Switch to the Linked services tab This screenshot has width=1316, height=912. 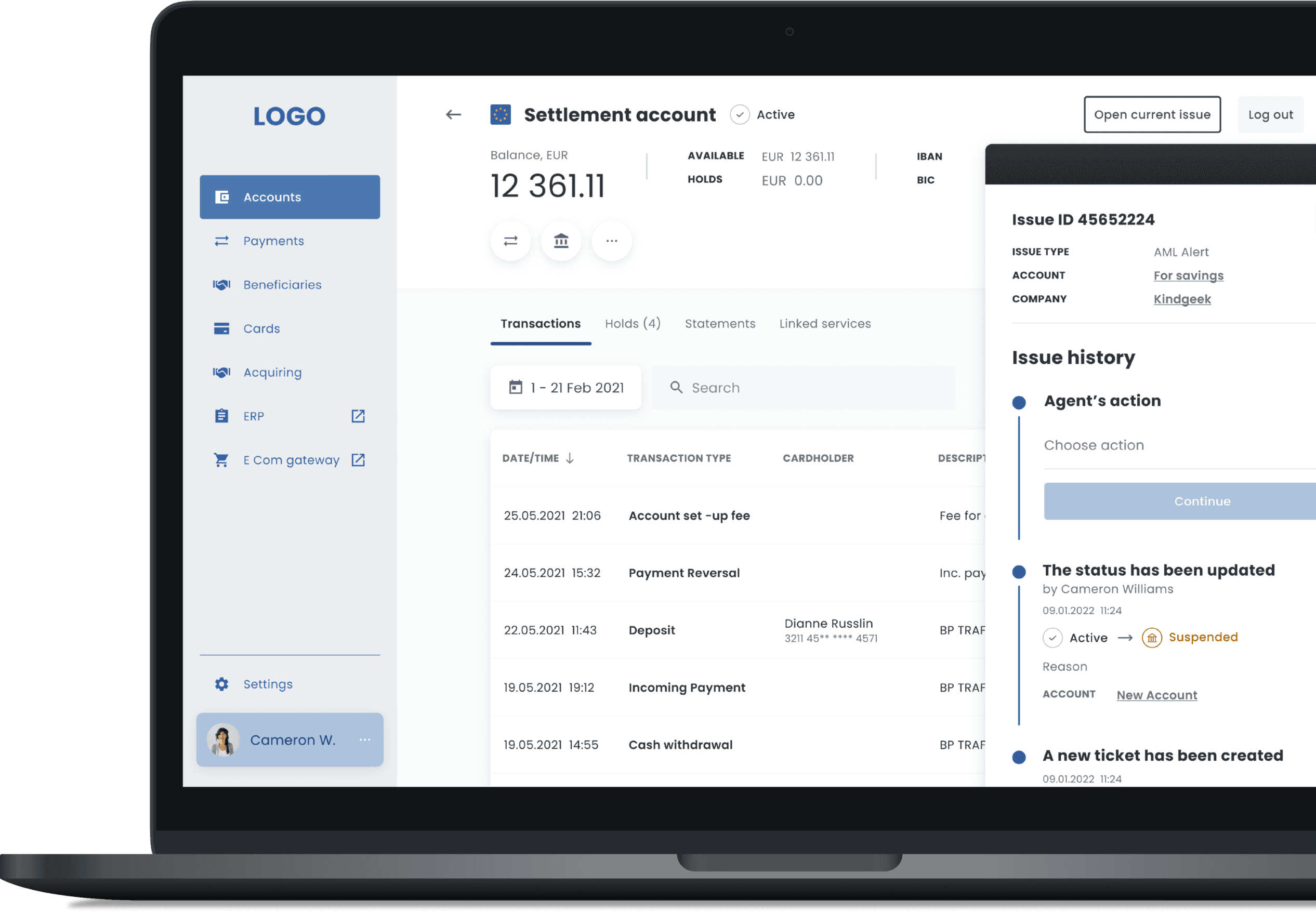825,323
